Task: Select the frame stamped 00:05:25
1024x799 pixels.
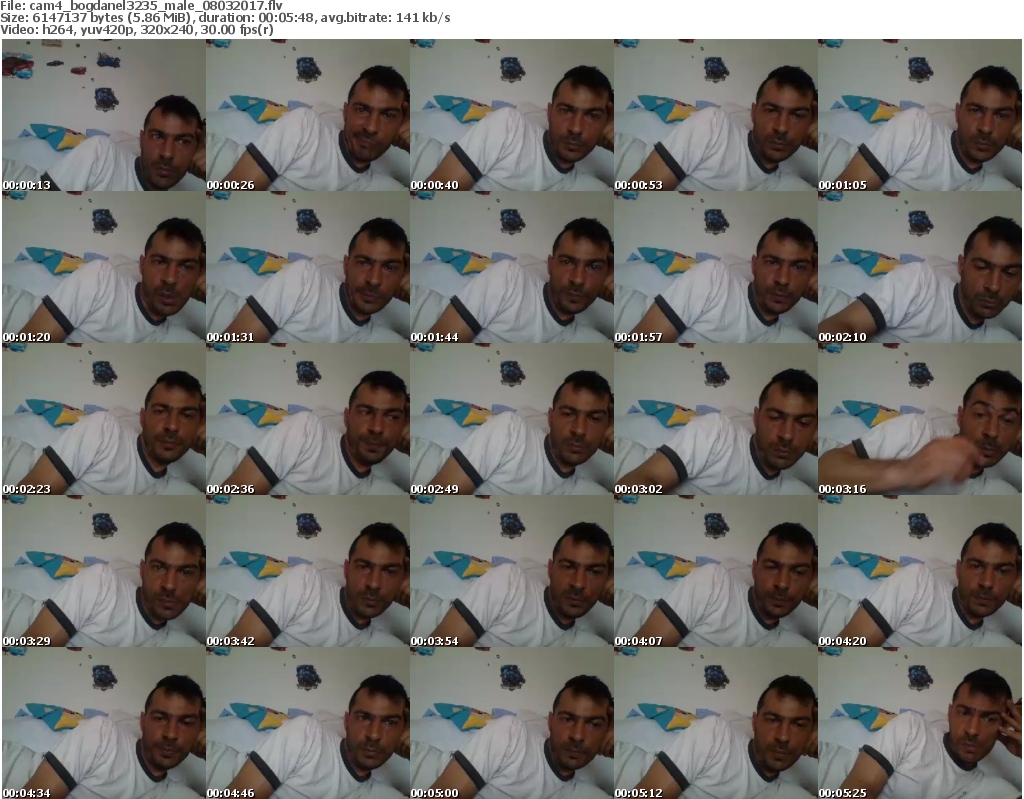Action: pos(920,723)
